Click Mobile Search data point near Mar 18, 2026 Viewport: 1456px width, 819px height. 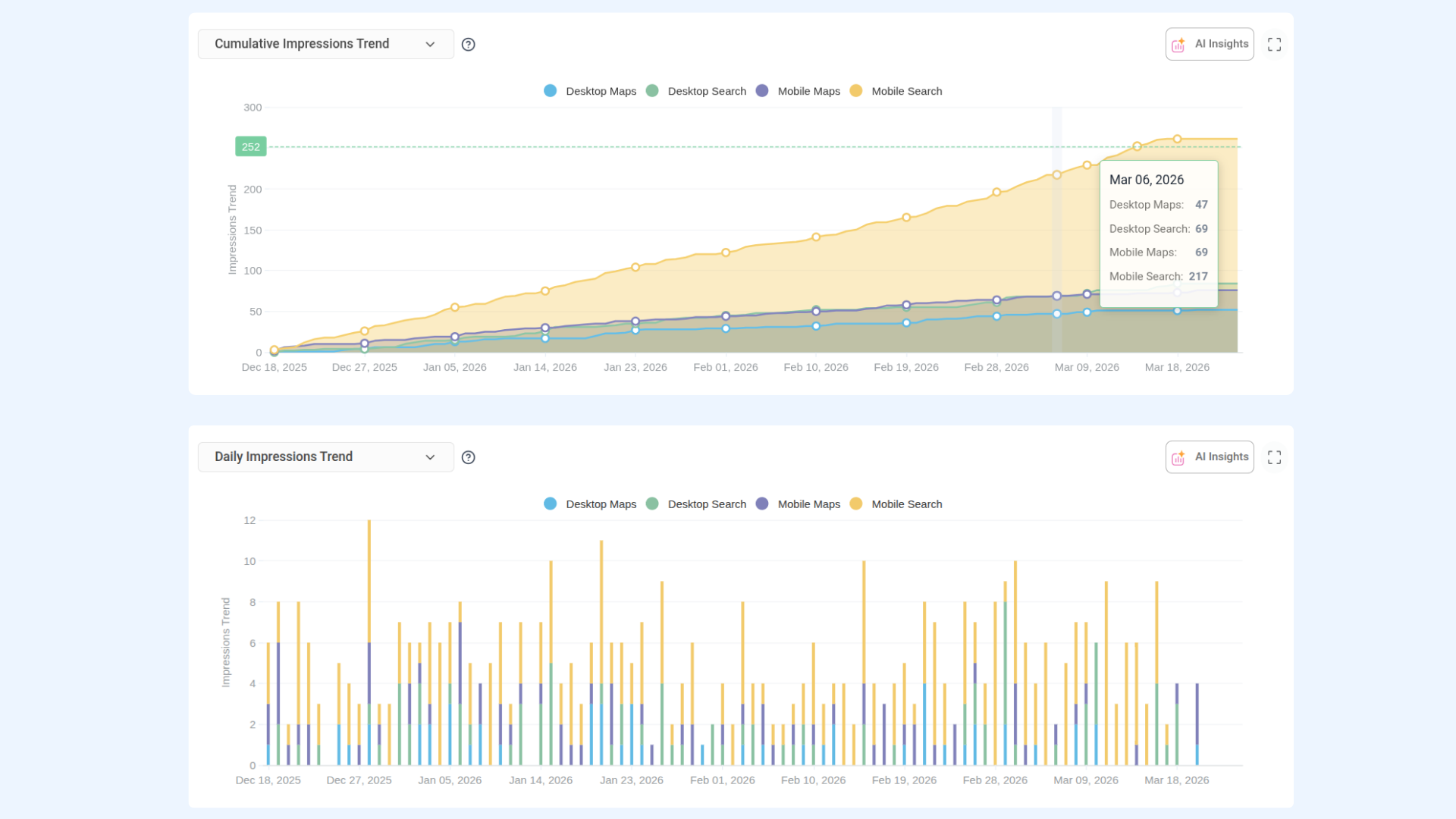point(1177,139)
